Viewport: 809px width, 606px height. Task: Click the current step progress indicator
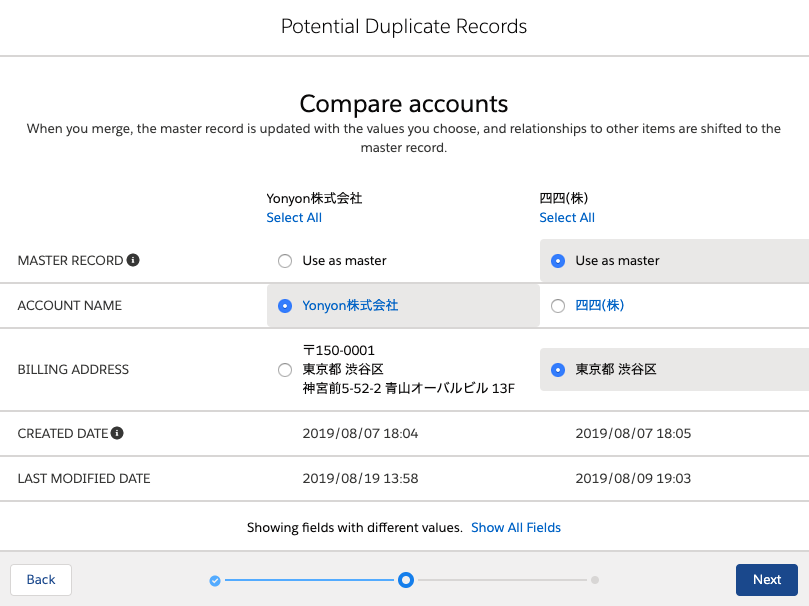pos(405,579)
